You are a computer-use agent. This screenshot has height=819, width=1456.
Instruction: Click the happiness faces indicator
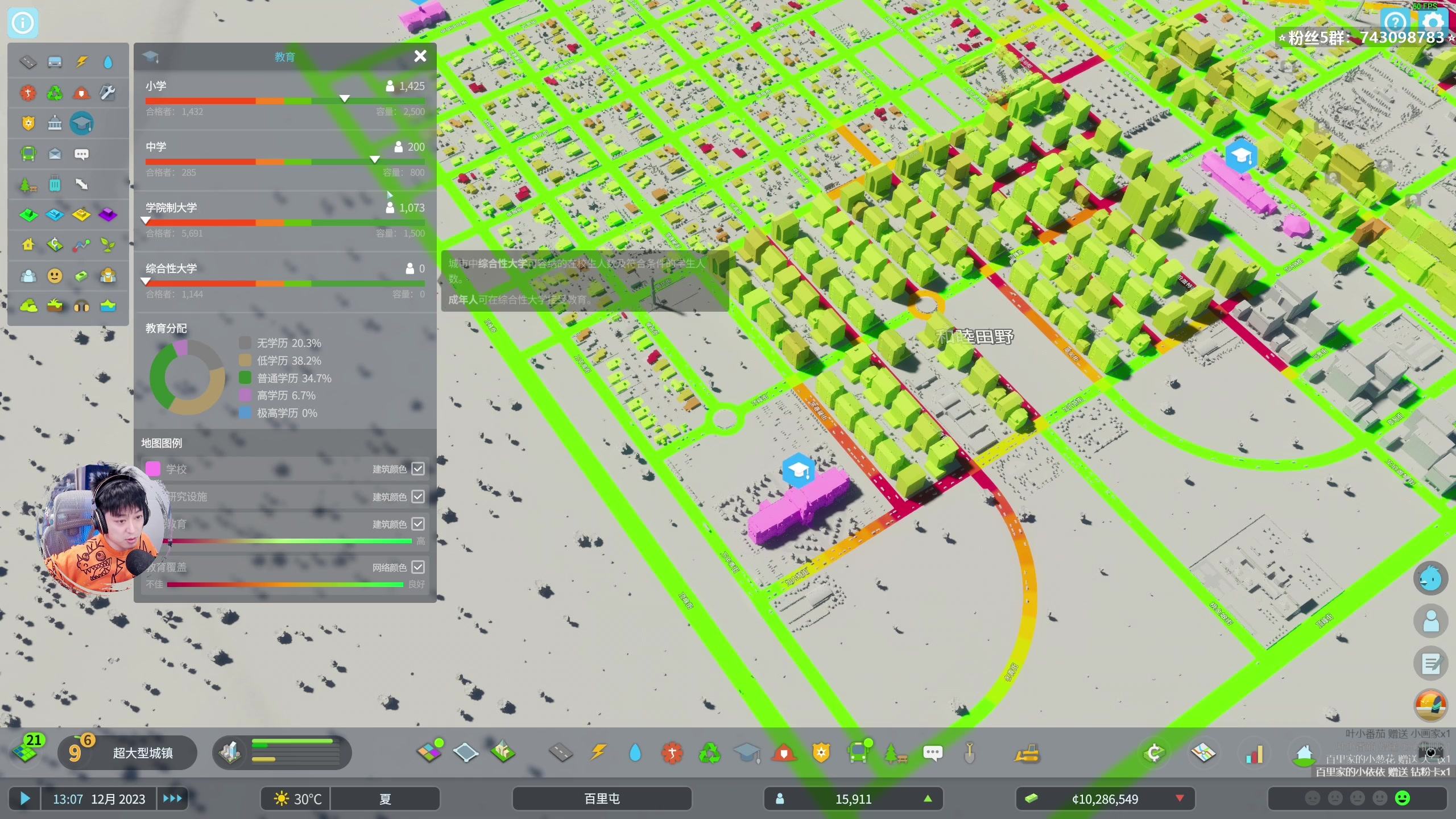point(1357,799)
